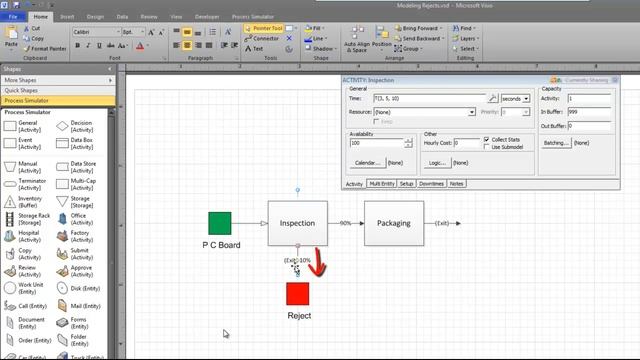Open the Notes tab
Viewport: 640px width, 360px height.
tap(456, 184)
